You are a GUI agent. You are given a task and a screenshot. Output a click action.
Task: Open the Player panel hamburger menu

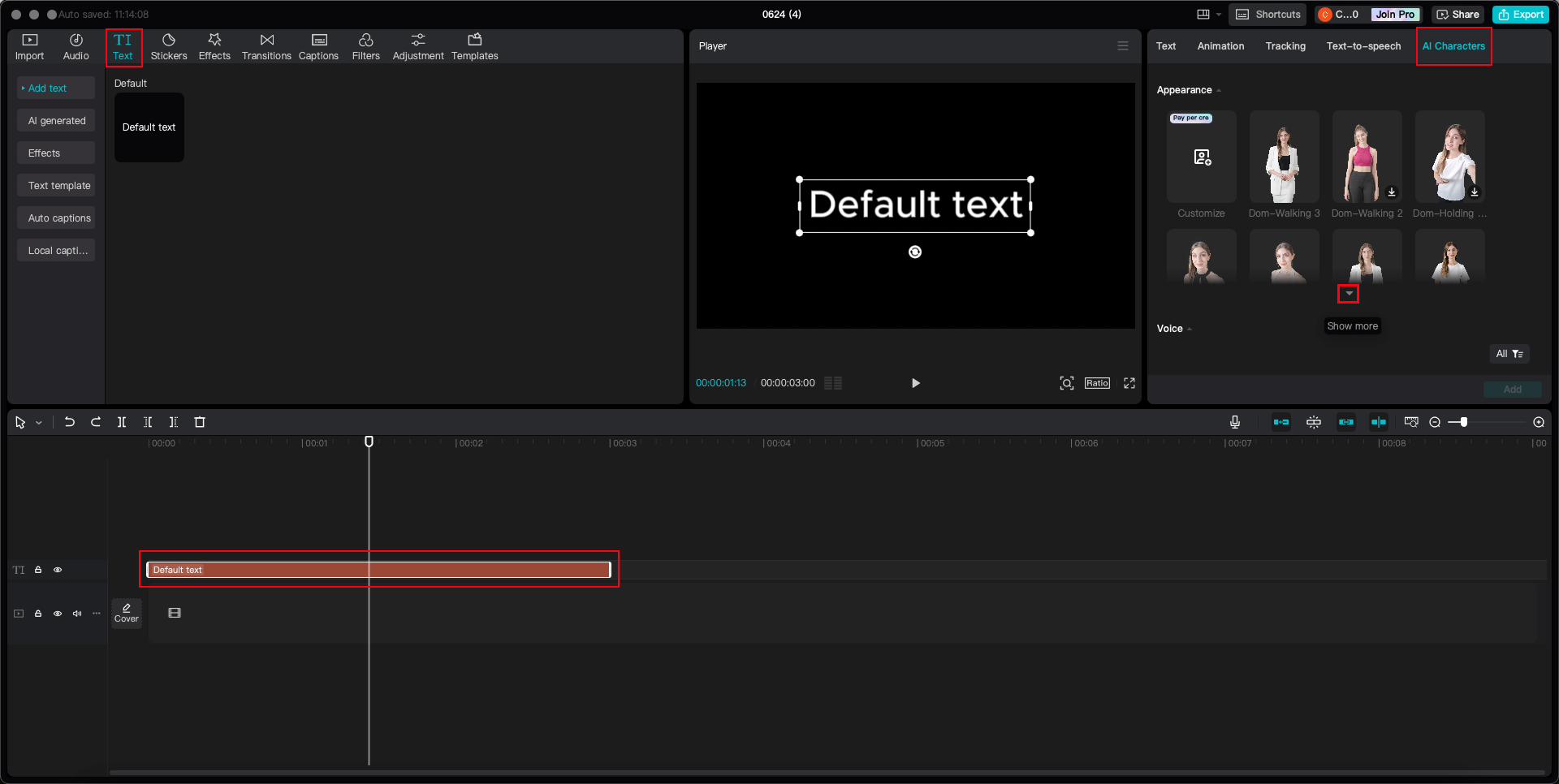[1123, 46]
